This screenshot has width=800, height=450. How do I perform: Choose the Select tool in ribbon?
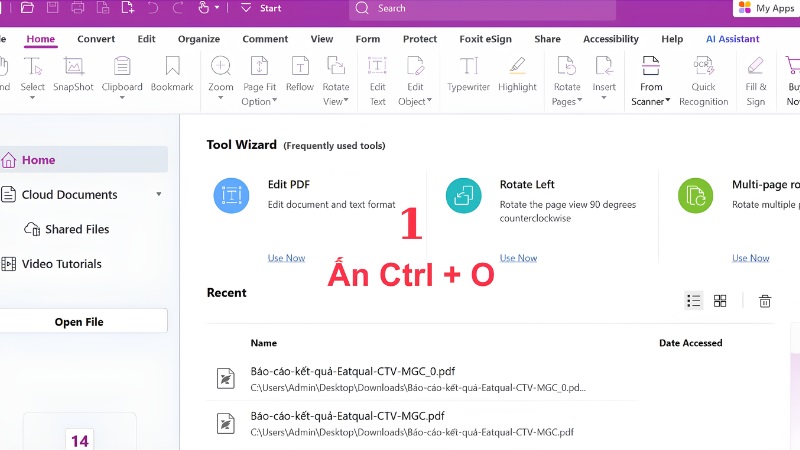33,75
